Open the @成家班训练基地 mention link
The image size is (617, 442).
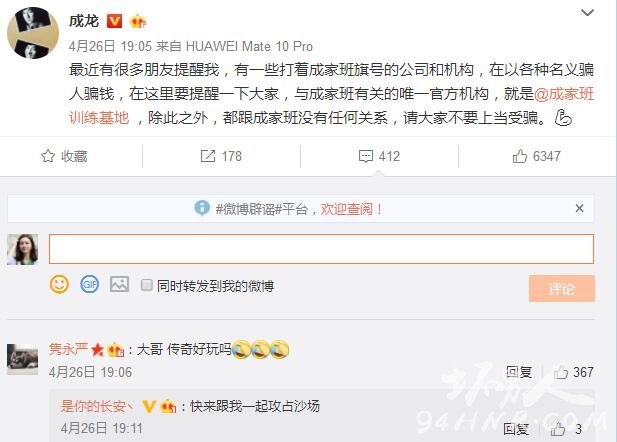tap(332, 106)
